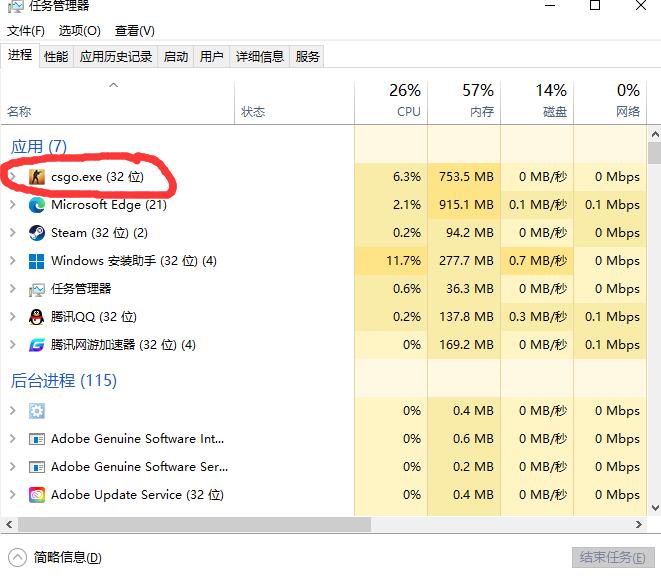This screenshot has height=579, width=661.
Task: Click 腾讯QQ memory value 137.8 MB
Action: tap(466, 317)
